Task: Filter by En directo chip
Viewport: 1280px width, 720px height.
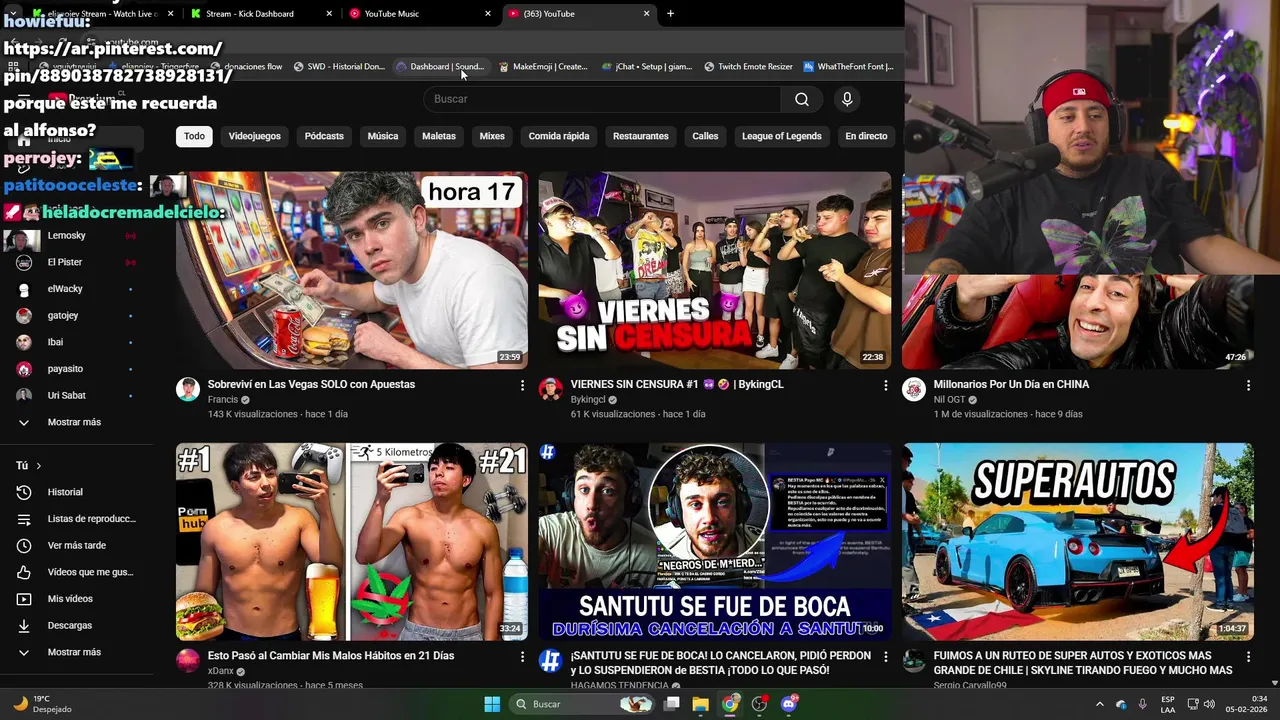Action: click(866, 136)
